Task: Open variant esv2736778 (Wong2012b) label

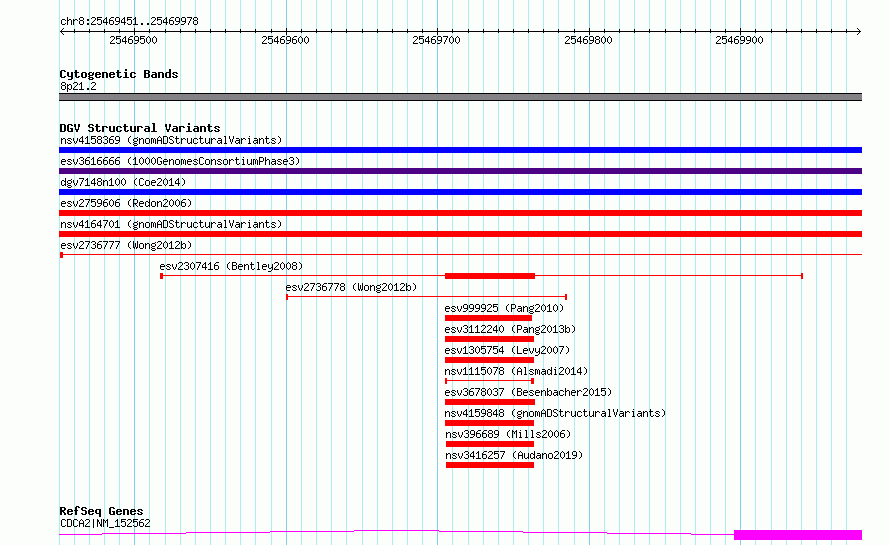Action: tap(351, 287)
